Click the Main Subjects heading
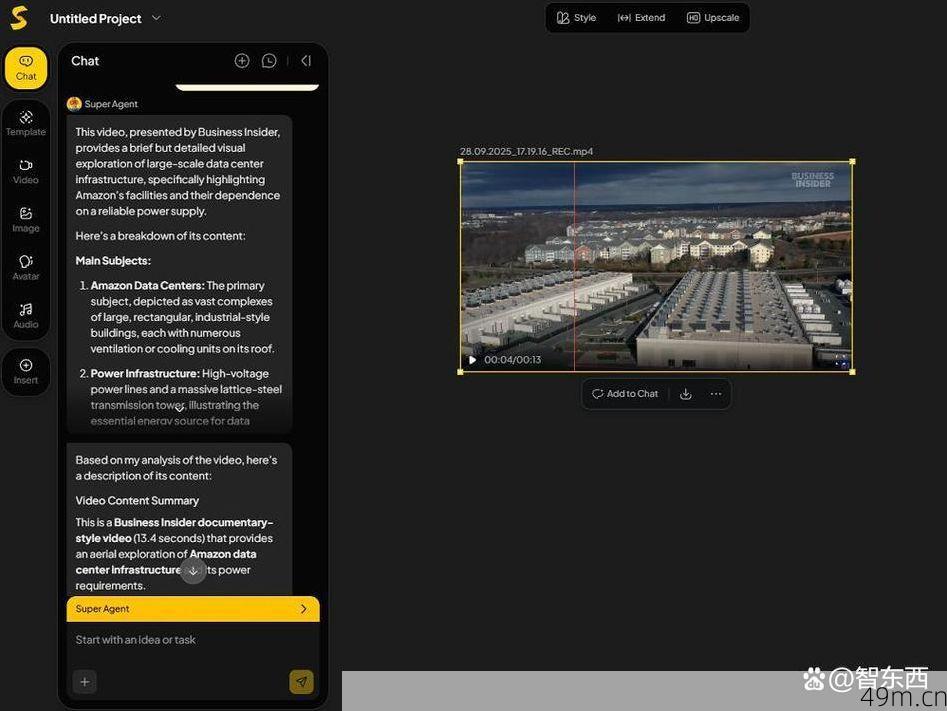The image size is (947, 711). pos(113,261)
